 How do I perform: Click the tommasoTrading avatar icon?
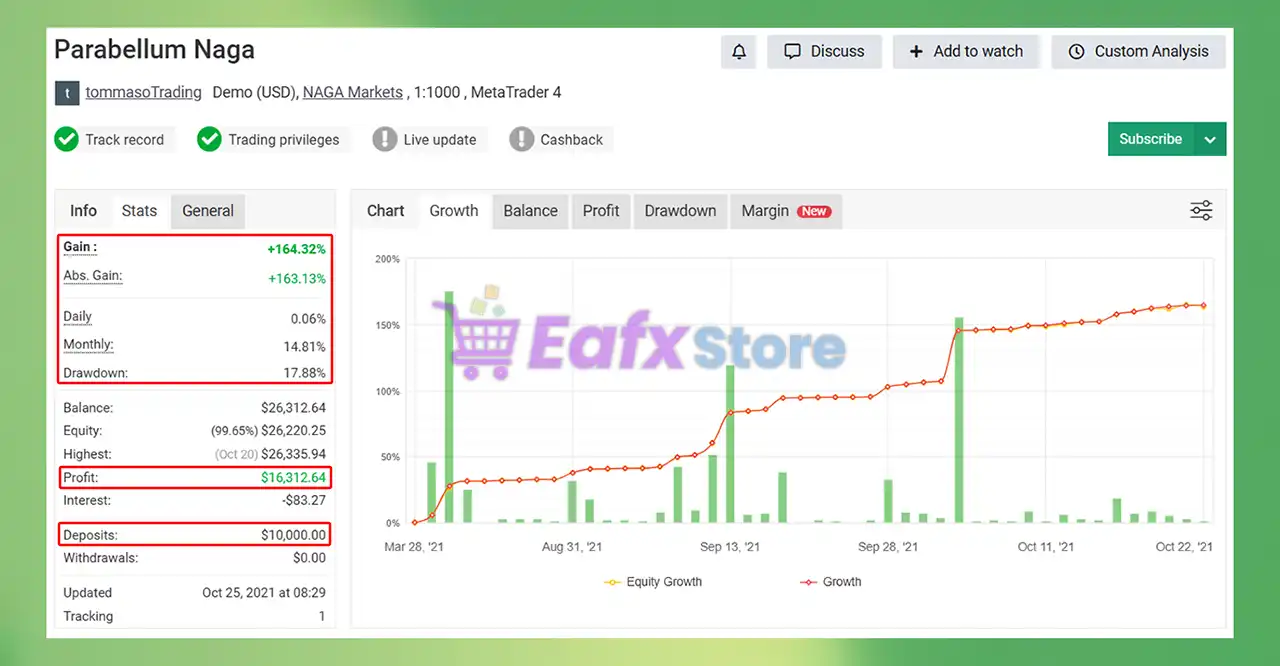[x=66, y=93]
